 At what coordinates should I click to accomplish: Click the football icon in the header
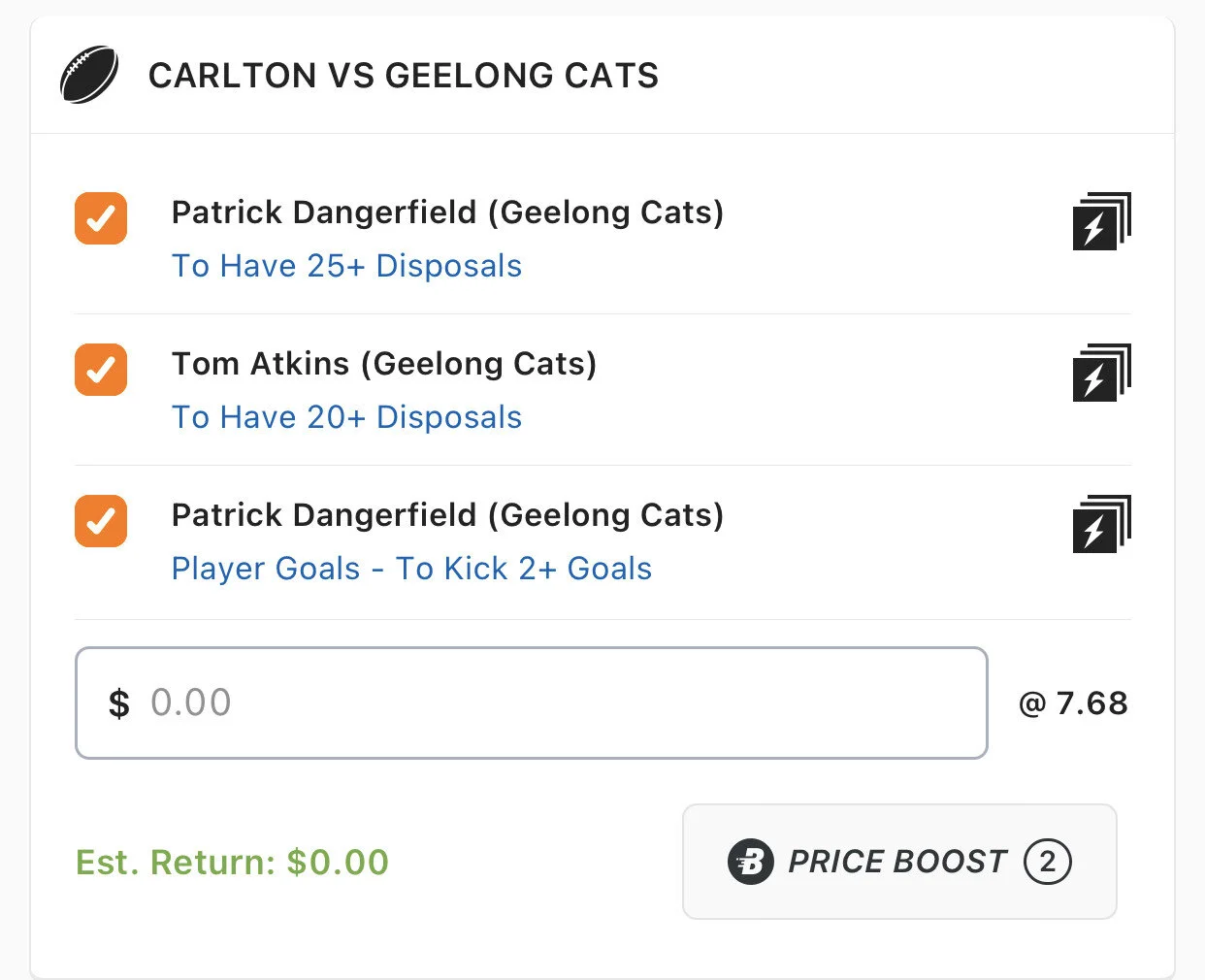coord(89,76)
